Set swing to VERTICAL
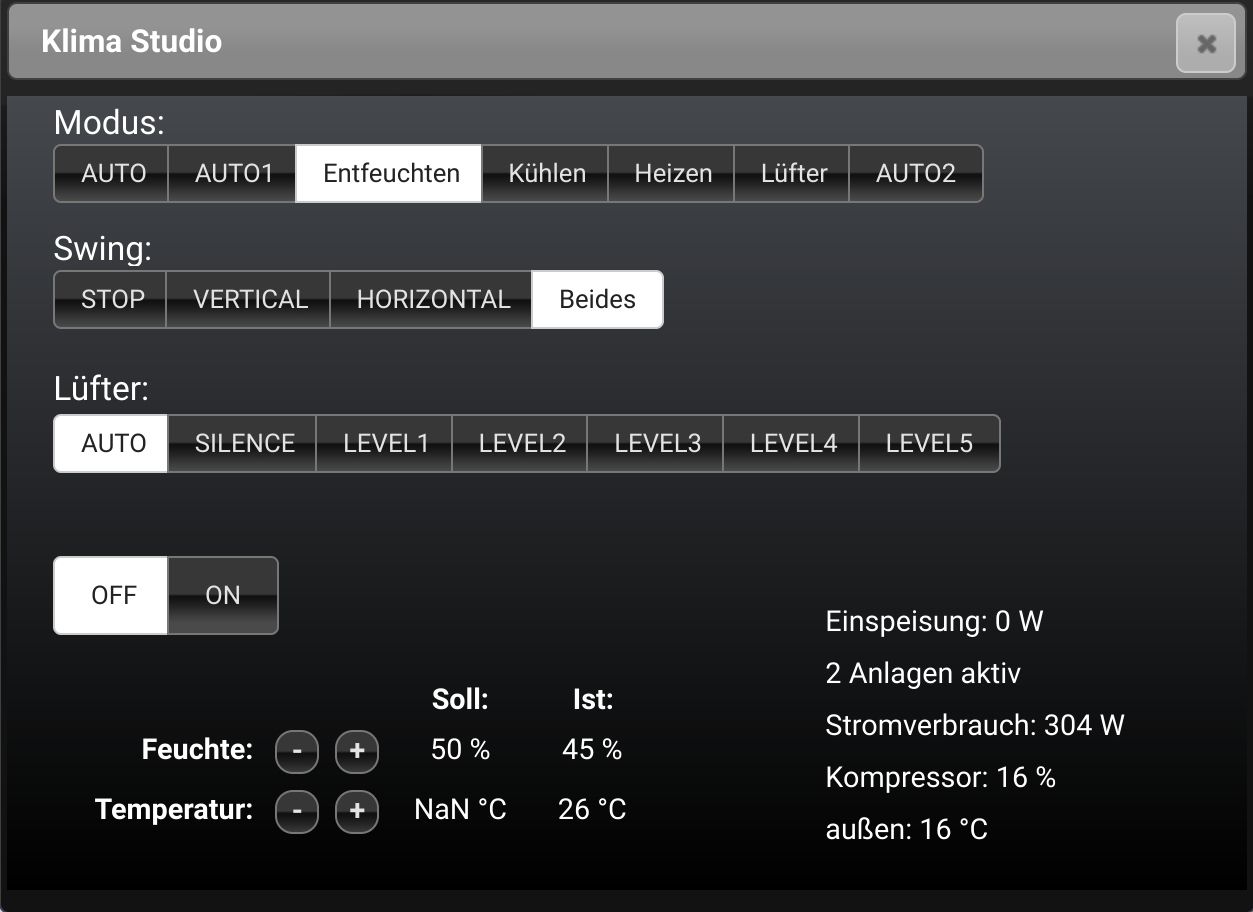Viewport: 1253px width, 912px height. [x=249, y=299]
